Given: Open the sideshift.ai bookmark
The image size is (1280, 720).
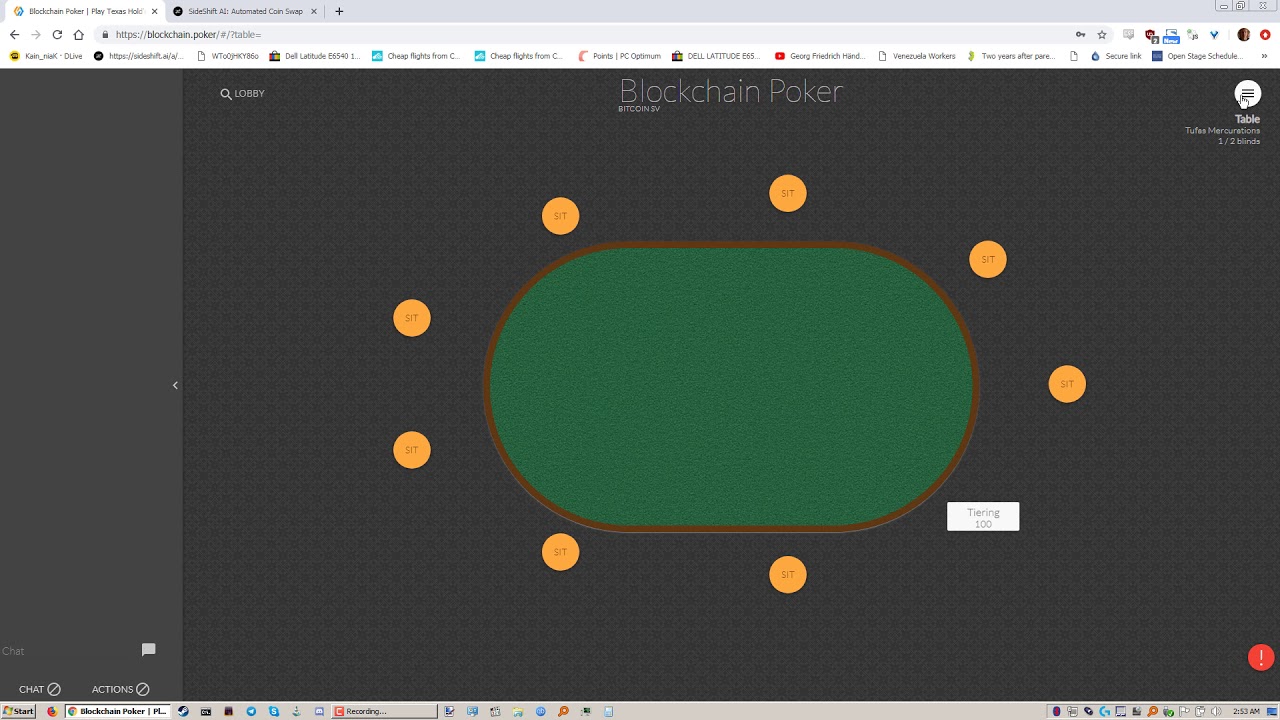Looking at the screenshot, I should click(138, 56).
